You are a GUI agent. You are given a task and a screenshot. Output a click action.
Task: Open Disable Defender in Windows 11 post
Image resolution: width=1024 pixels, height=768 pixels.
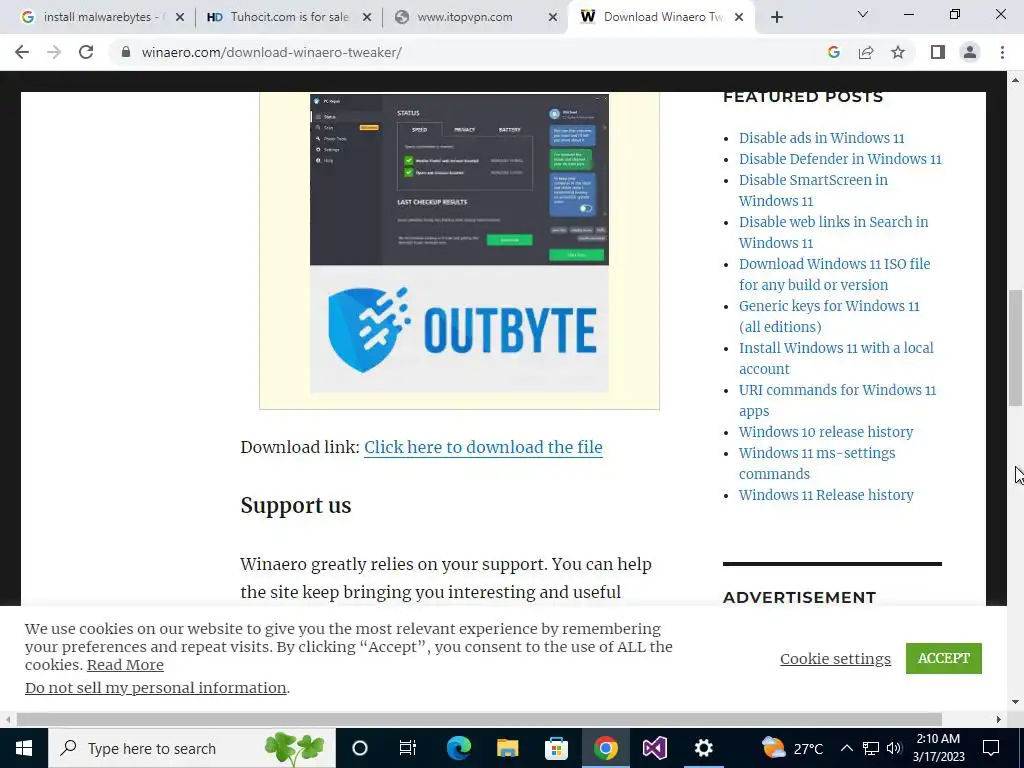[x=840, y=159]
